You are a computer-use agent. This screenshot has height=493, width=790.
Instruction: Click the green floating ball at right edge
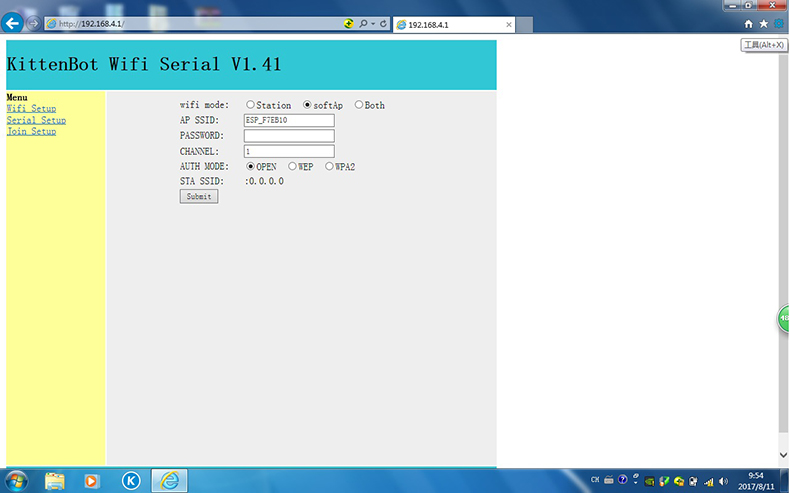(783, 318)
